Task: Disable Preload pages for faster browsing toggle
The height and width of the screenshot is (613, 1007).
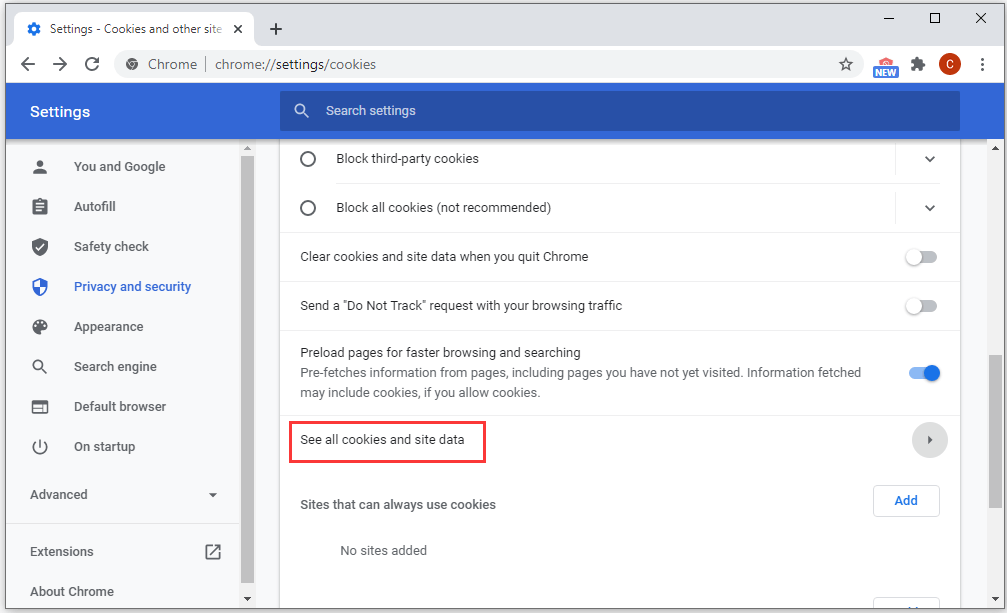Action: pyautogui.click(x=924, y=373)
